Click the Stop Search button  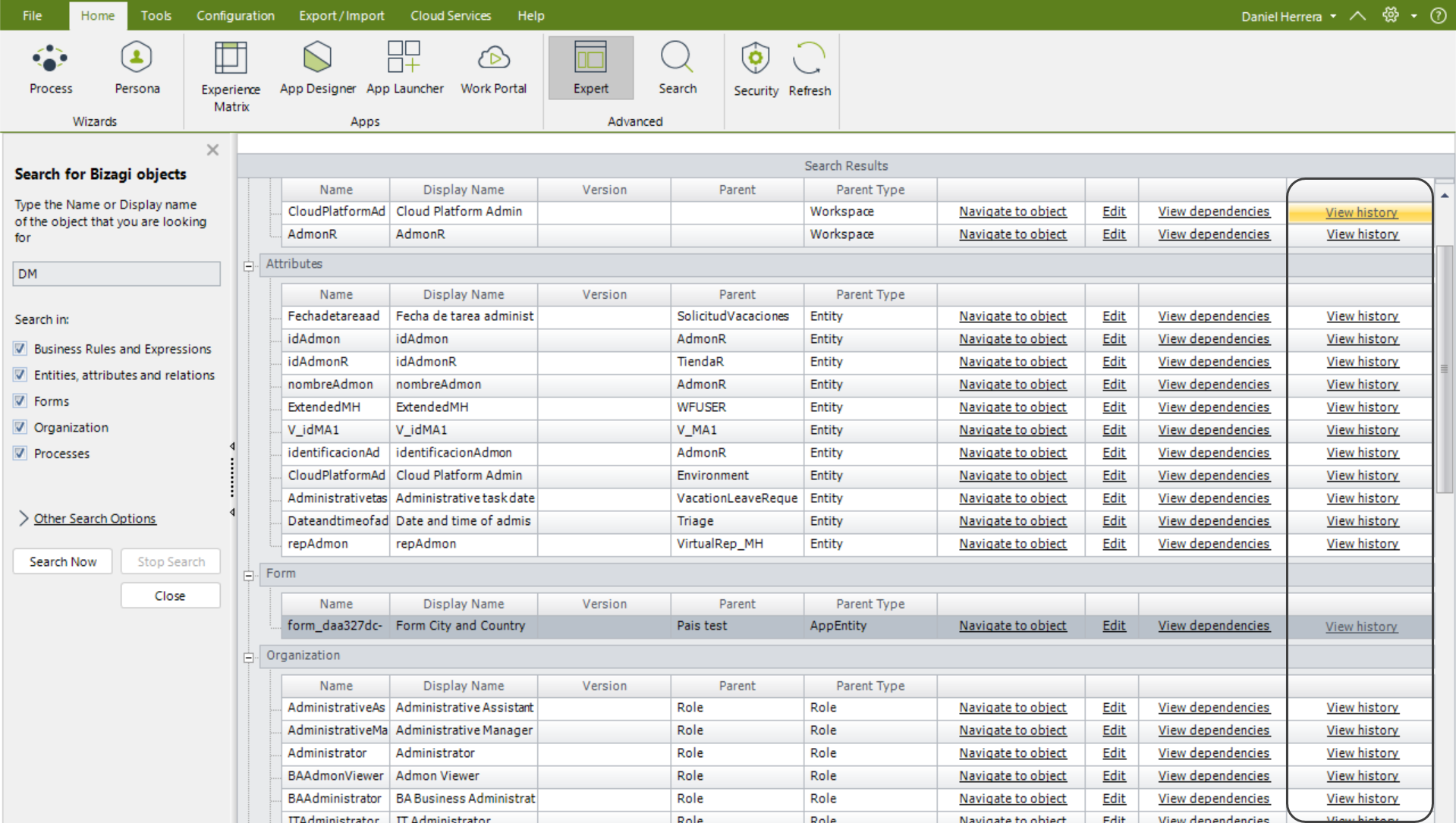tap(171, 561)
